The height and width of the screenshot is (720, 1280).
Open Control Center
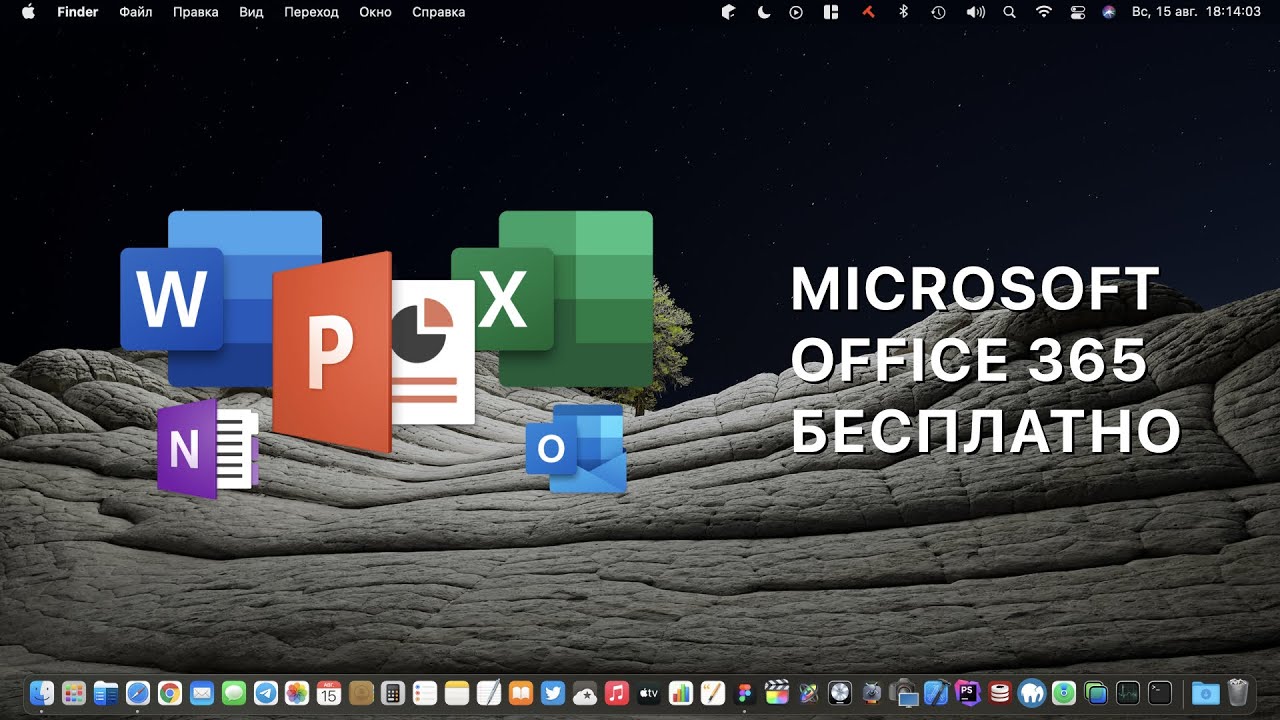coord(1077,12)
